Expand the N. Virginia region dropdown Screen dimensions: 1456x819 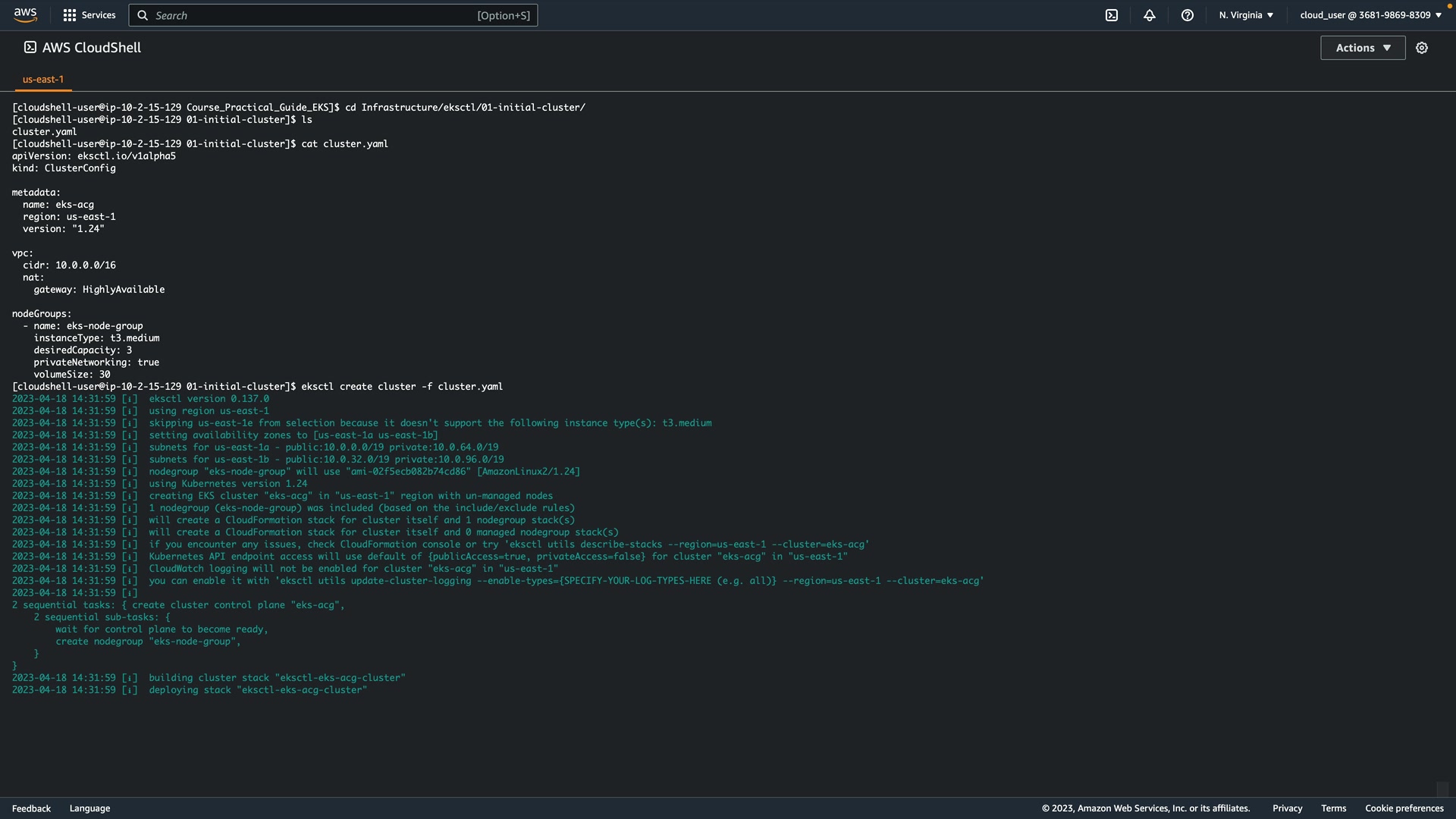(x=1246, y=15)
